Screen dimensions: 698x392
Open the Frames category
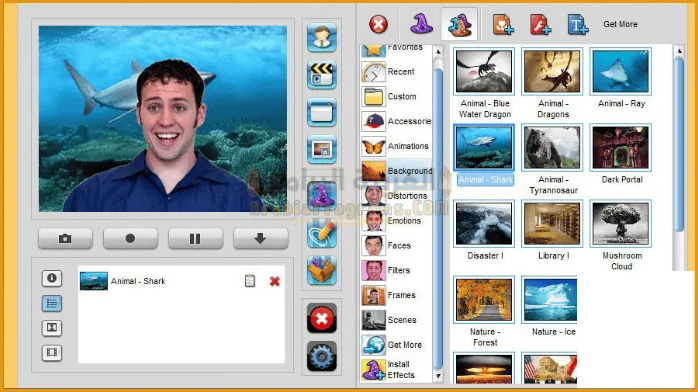click(x=396, y=295)
